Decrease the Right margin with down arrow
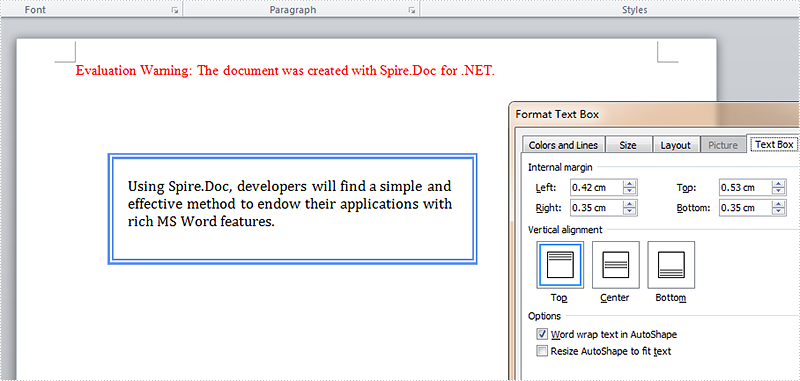 coord(630,212)
